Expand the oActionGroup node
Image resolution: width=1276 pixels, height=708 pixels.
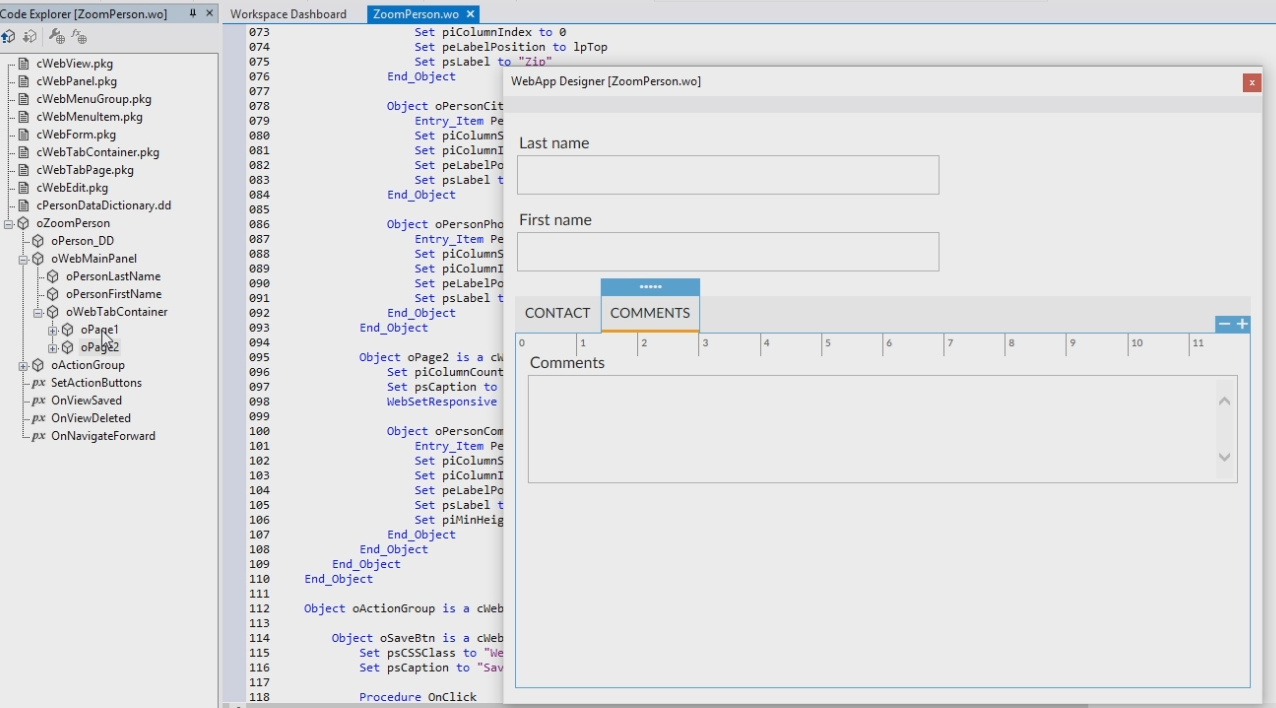23,366
